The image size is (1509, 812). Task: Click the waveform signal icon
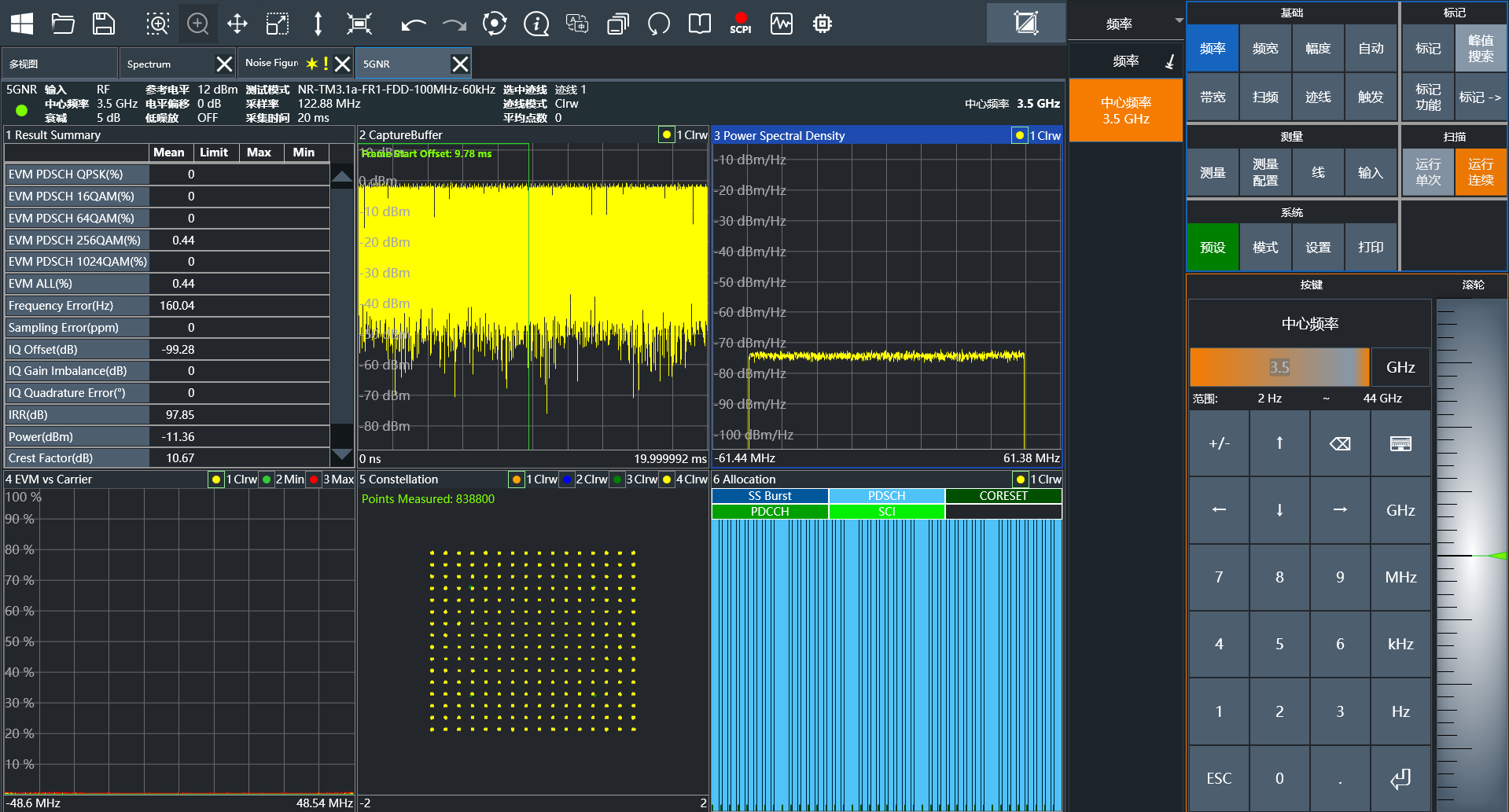[x=782, y=24]
